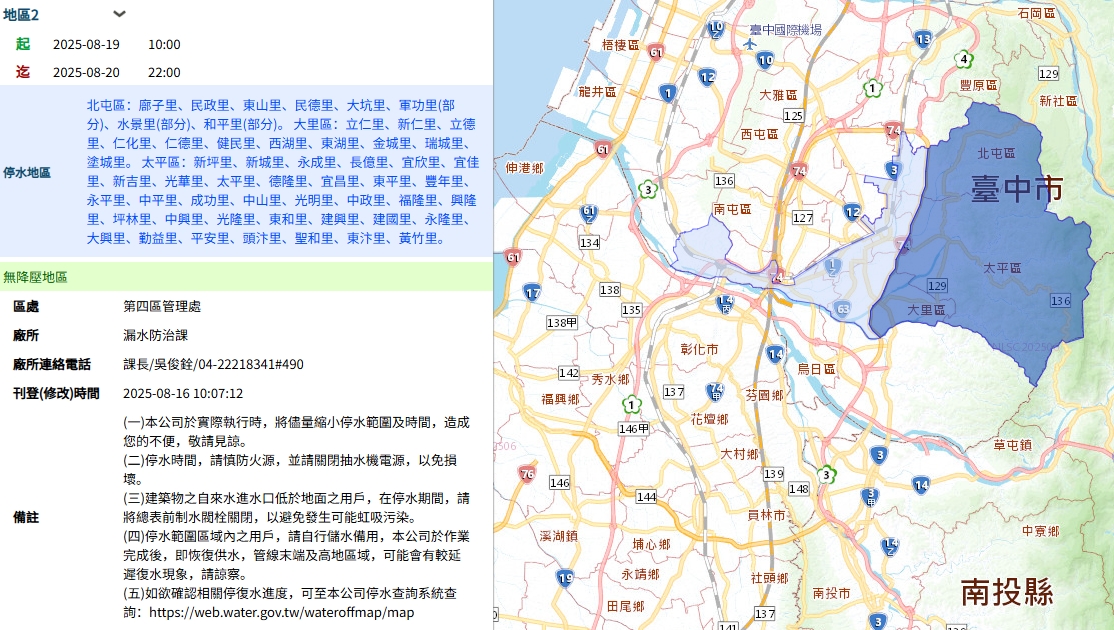Select the county road 127 marker
Image resolution: width=1114 pixels, height=630 pixels.
[x=802, y=218]
